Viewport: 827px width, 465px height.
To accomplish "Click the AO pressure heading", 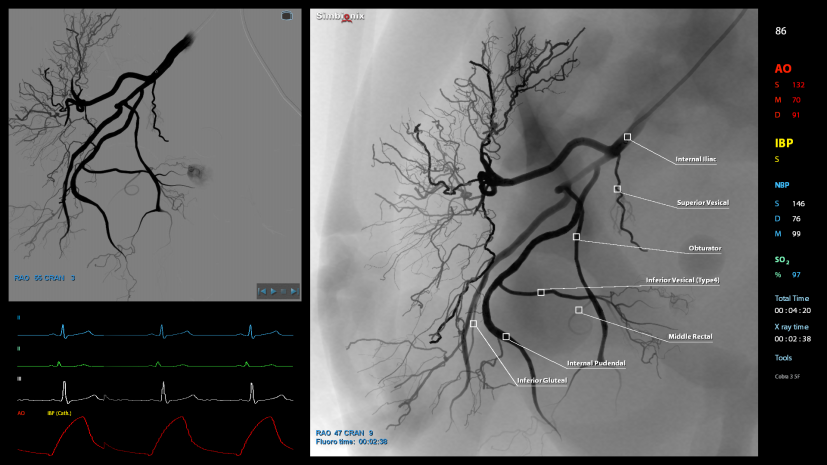I will click(x=783, y=69).
